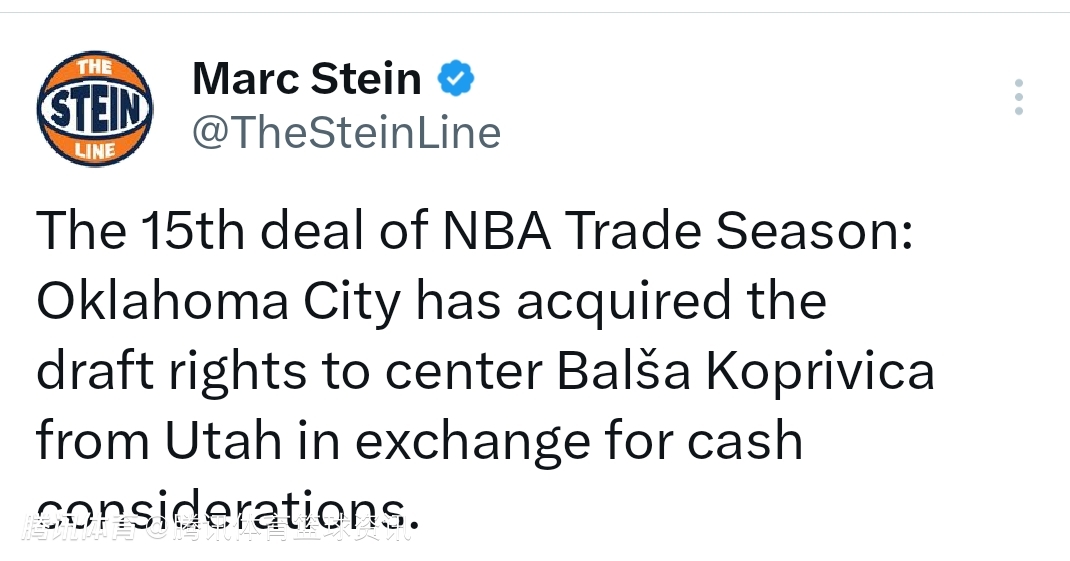Click the blue verified checkmark badge
Image resolution: width=1070 pixels, height=561 pixels.
point(456,78)
